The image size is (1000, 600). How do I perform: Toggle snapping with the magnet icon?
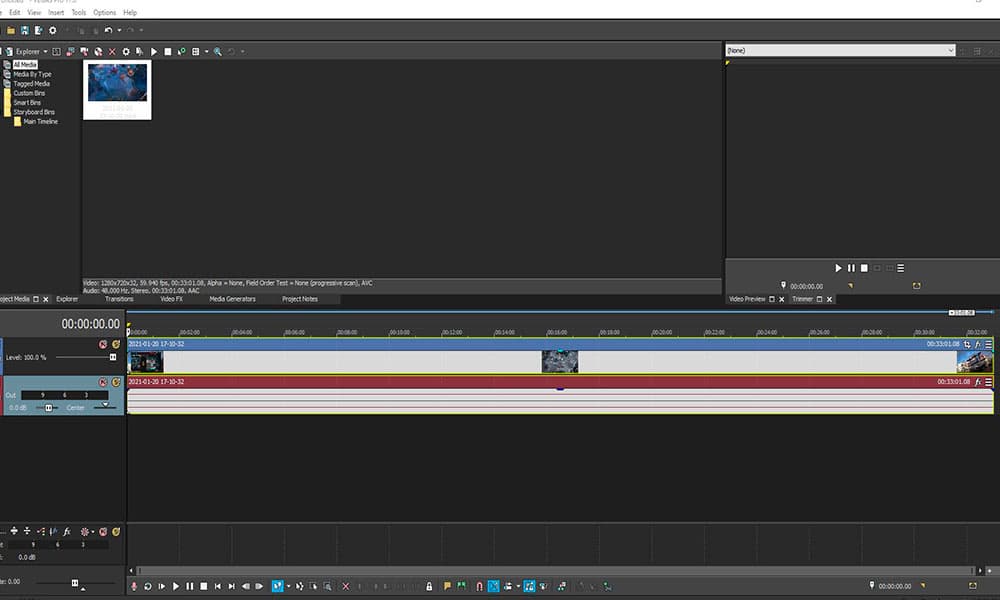click(479, 586)
